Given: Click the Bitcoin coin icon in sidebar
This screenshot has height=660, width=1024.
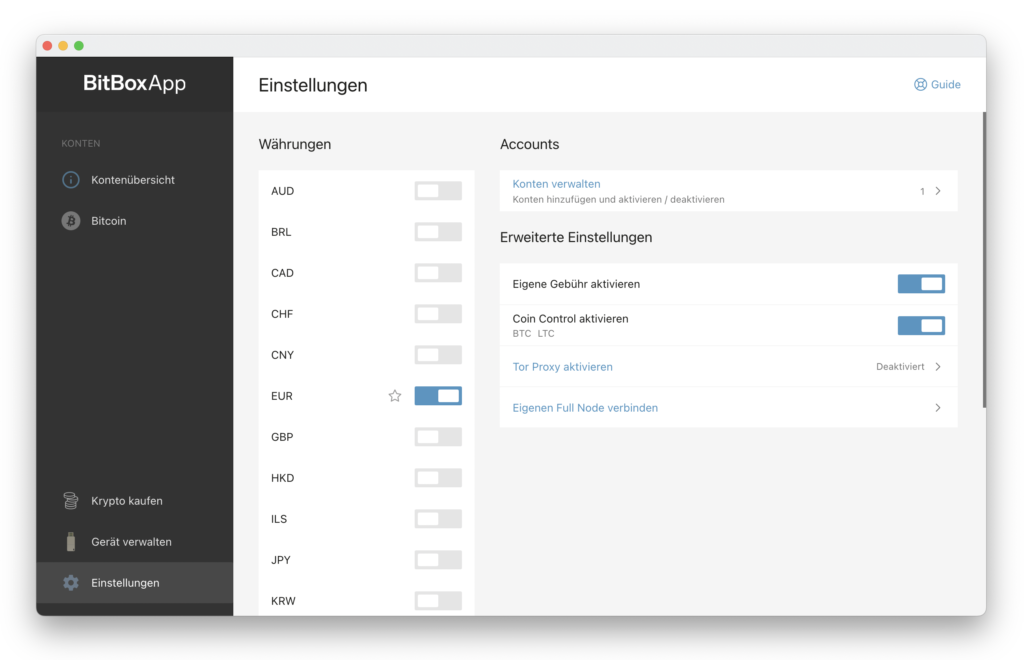Looking at the screenshot, I should (71, 221).
